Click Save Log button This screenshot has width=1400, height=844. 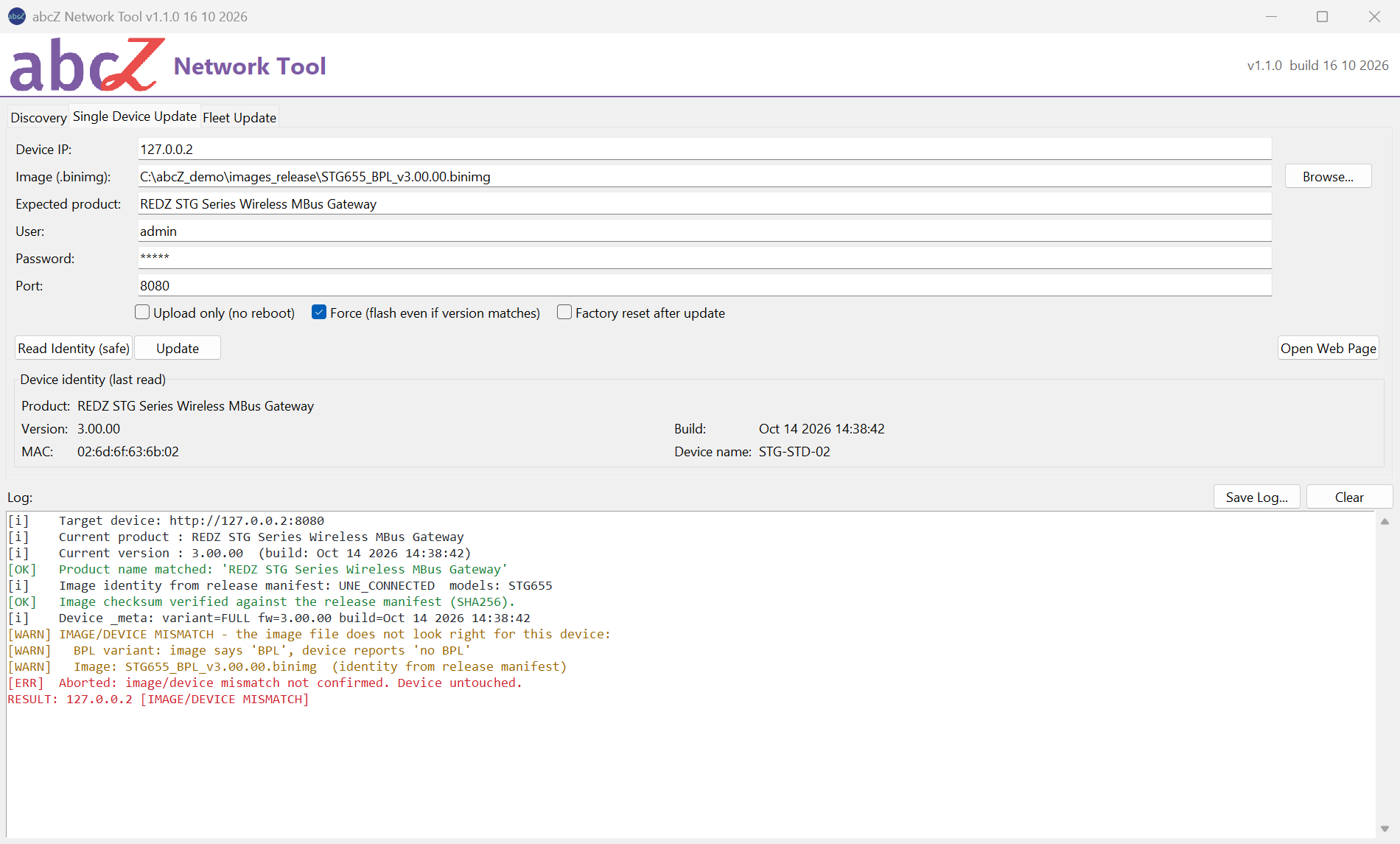[x=1257, y=497]
